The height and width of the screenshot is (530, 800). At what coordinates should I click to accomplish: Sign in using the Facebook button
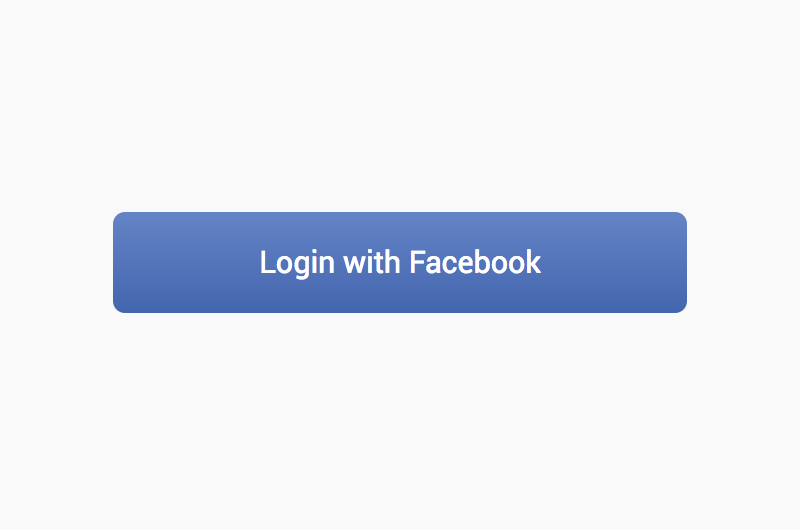[400, 262]
